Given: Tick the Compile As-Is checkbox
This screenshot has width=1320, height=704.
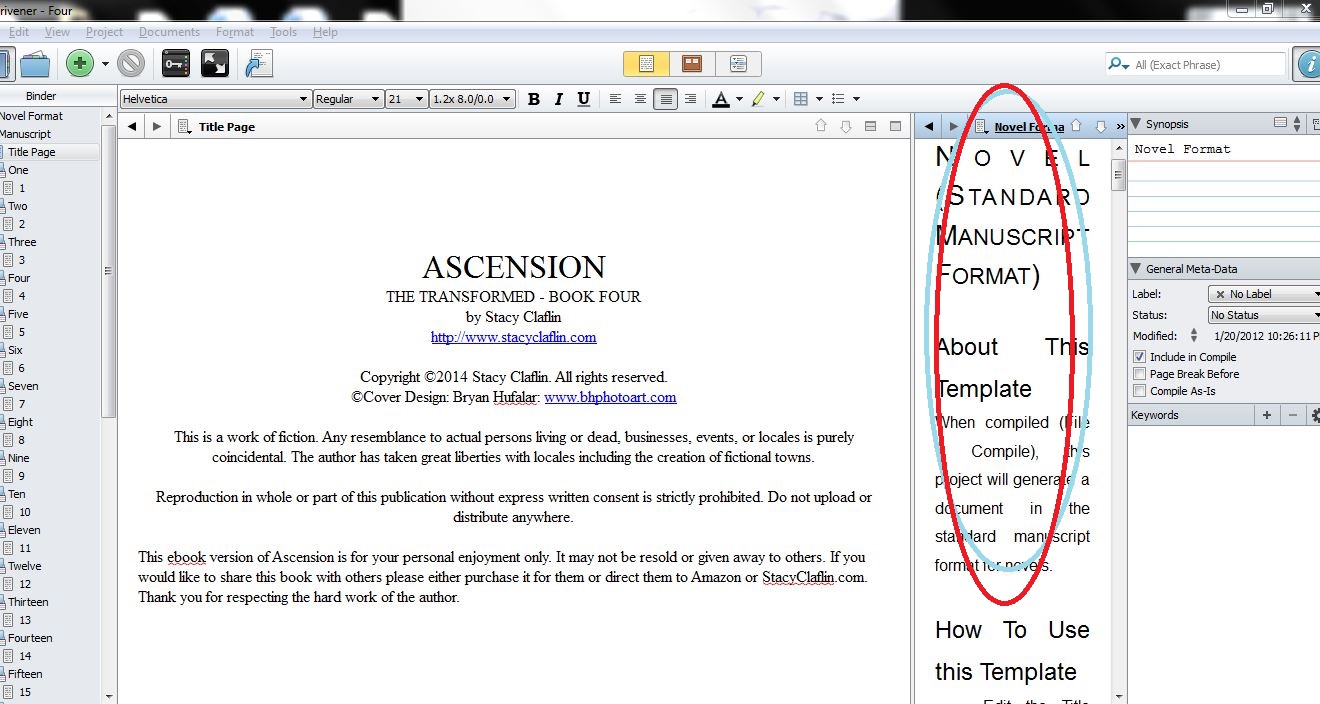Looking at the screenshot, I should (1139, 391).
